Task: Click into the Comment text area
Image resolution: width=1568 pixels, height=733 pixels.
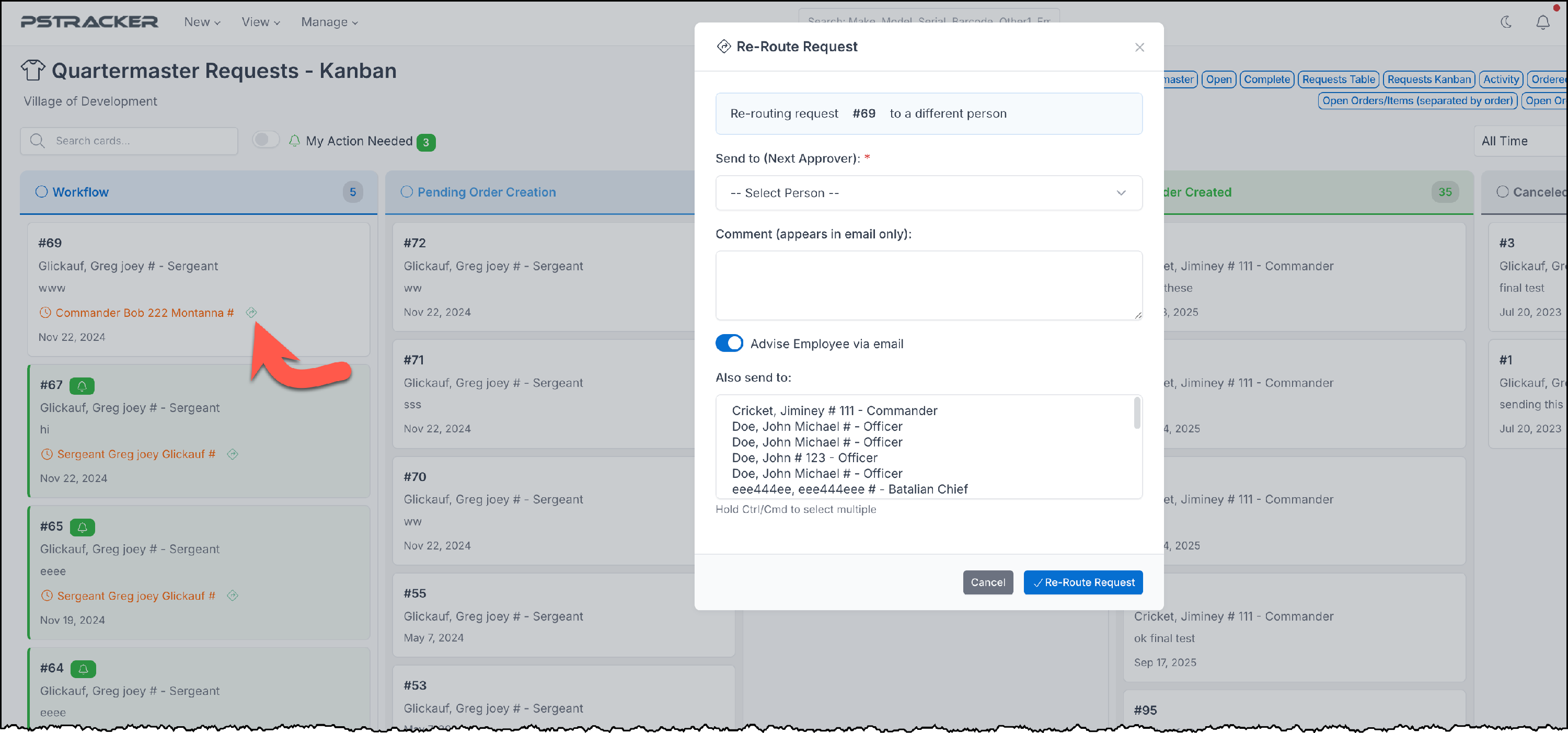Action: [928, 285]
